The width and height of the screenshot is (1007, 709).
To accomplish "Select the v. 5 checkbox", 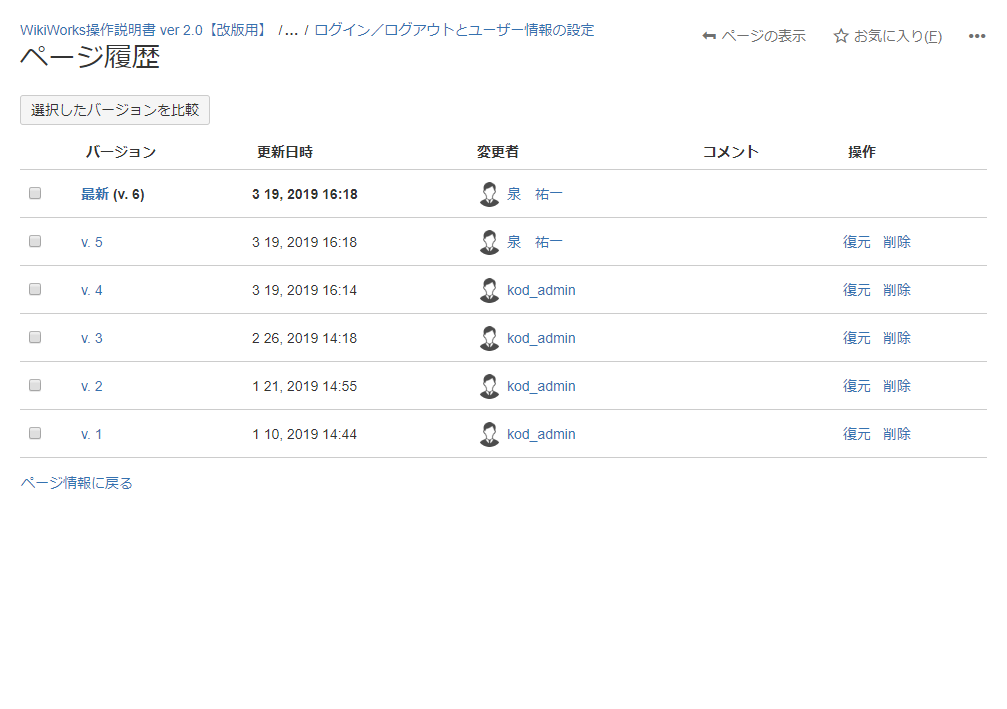I will tap(35, 241).
